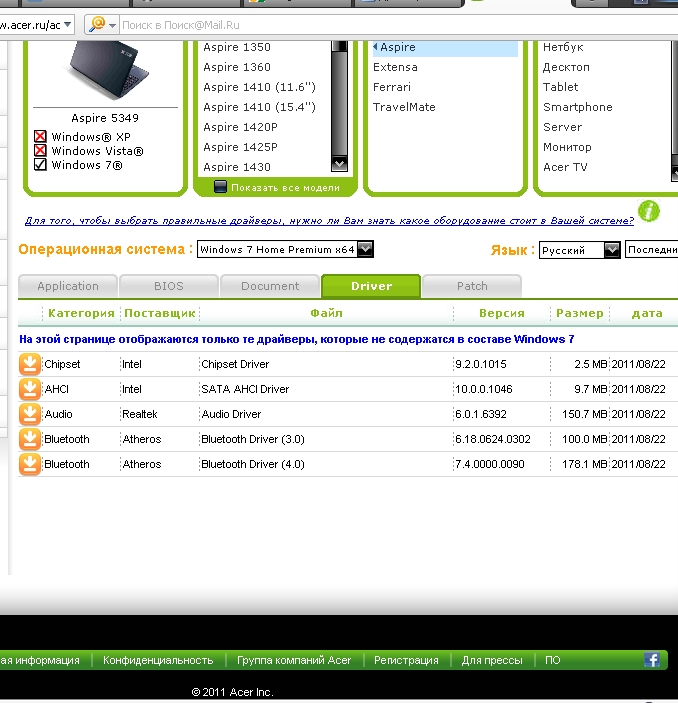Download the Chipset Driver via its orange icon
The width and height of the screenshot is (678, 703).
point(30,364)
